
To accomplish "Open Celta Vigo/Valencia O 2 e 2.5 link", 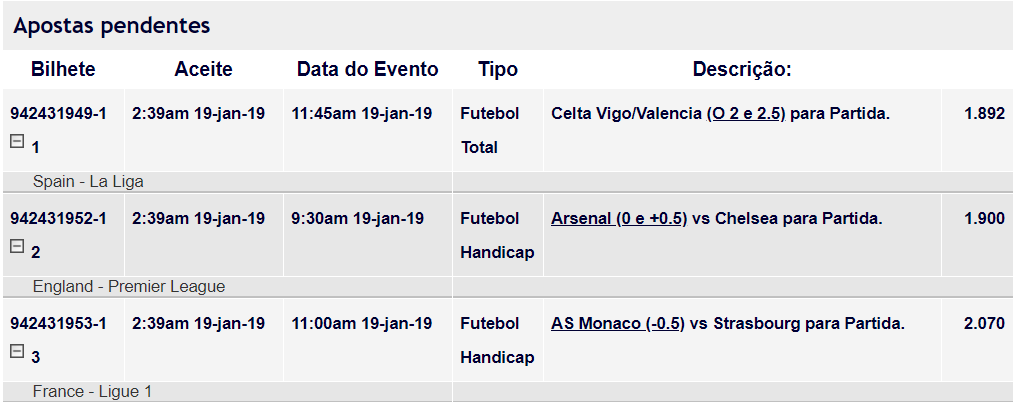I will 746,114.
